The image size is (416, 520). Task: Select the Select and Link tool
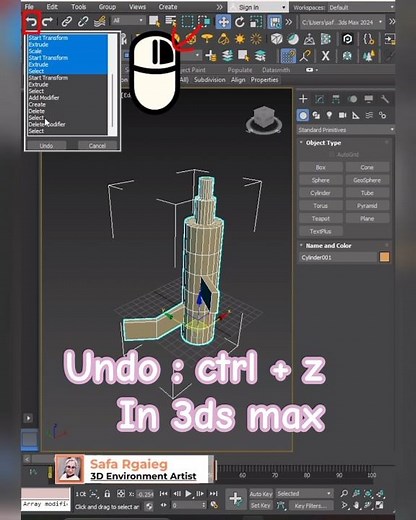(67, 22)
